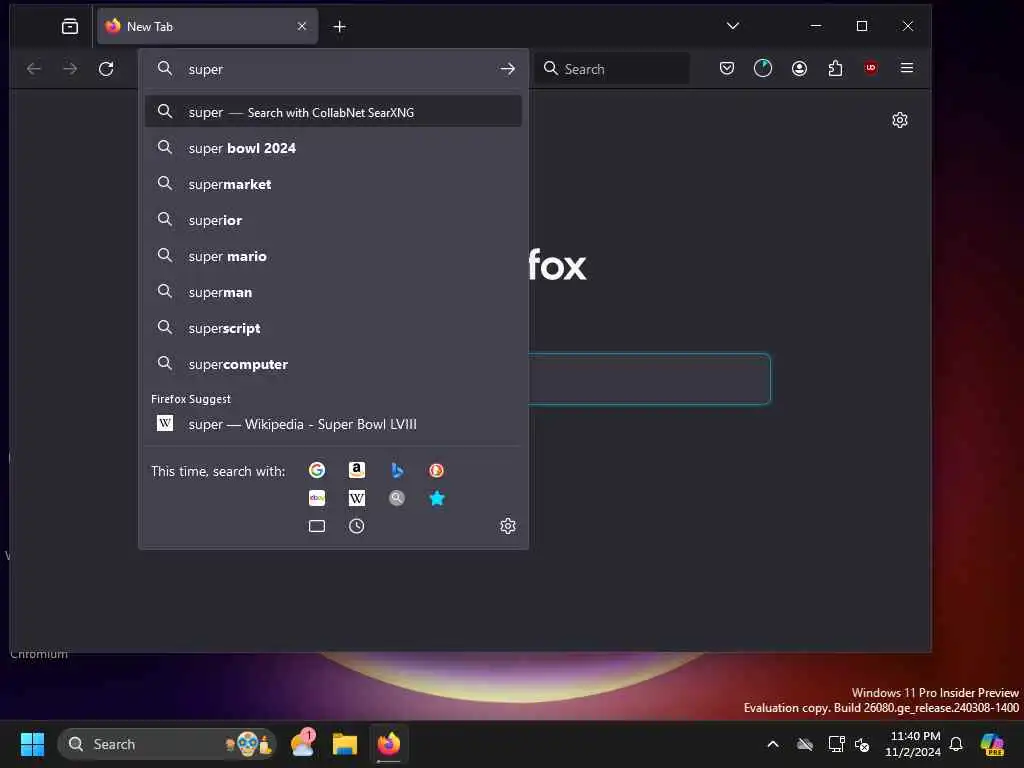
Task: Open the Extensions puzzle icon
Action: tap(835, 68)
